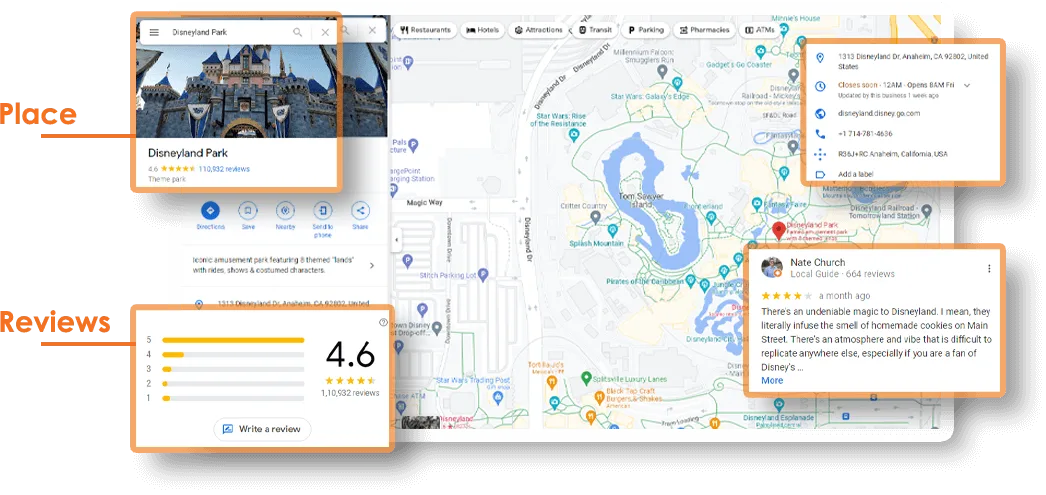The image size is (1046, 495).
Task: Filter map by Transit chip
Action: [596, 30]
